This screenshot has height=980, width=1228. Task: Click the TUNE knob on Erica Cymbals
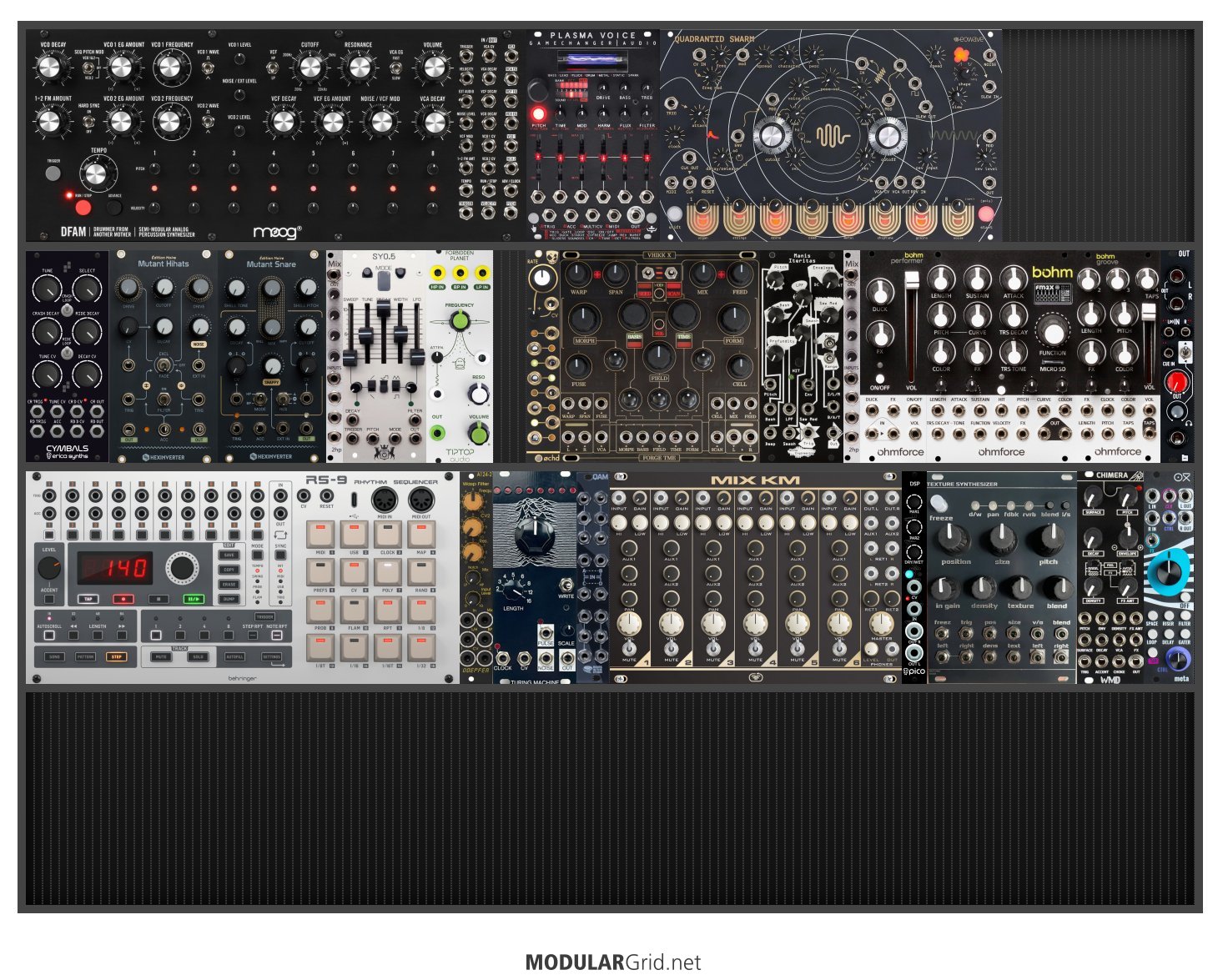pyautogui.click(x=48, y=289)
